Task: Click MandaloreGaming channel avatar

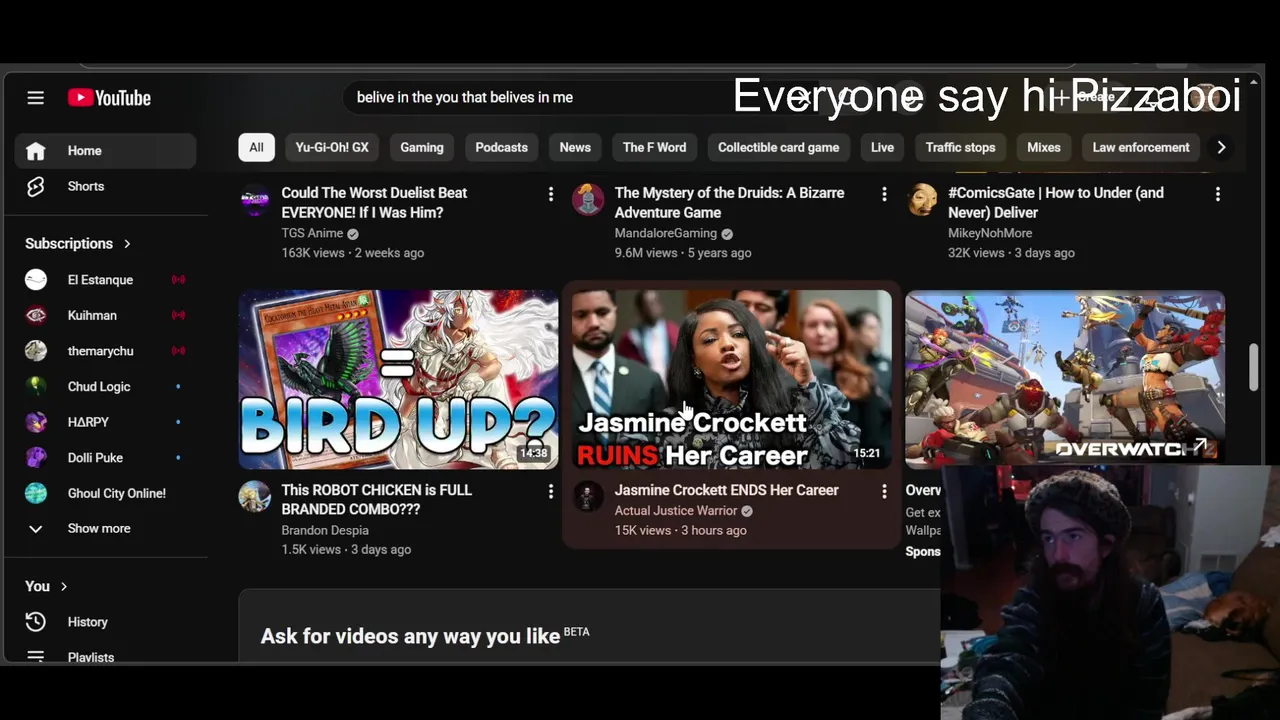Action: (588, 199)
